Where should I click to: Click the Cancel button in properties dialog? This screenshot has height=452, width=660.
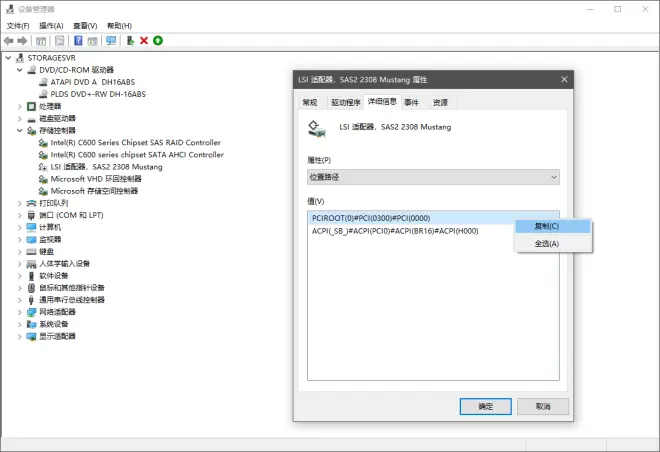pos(543,407)
